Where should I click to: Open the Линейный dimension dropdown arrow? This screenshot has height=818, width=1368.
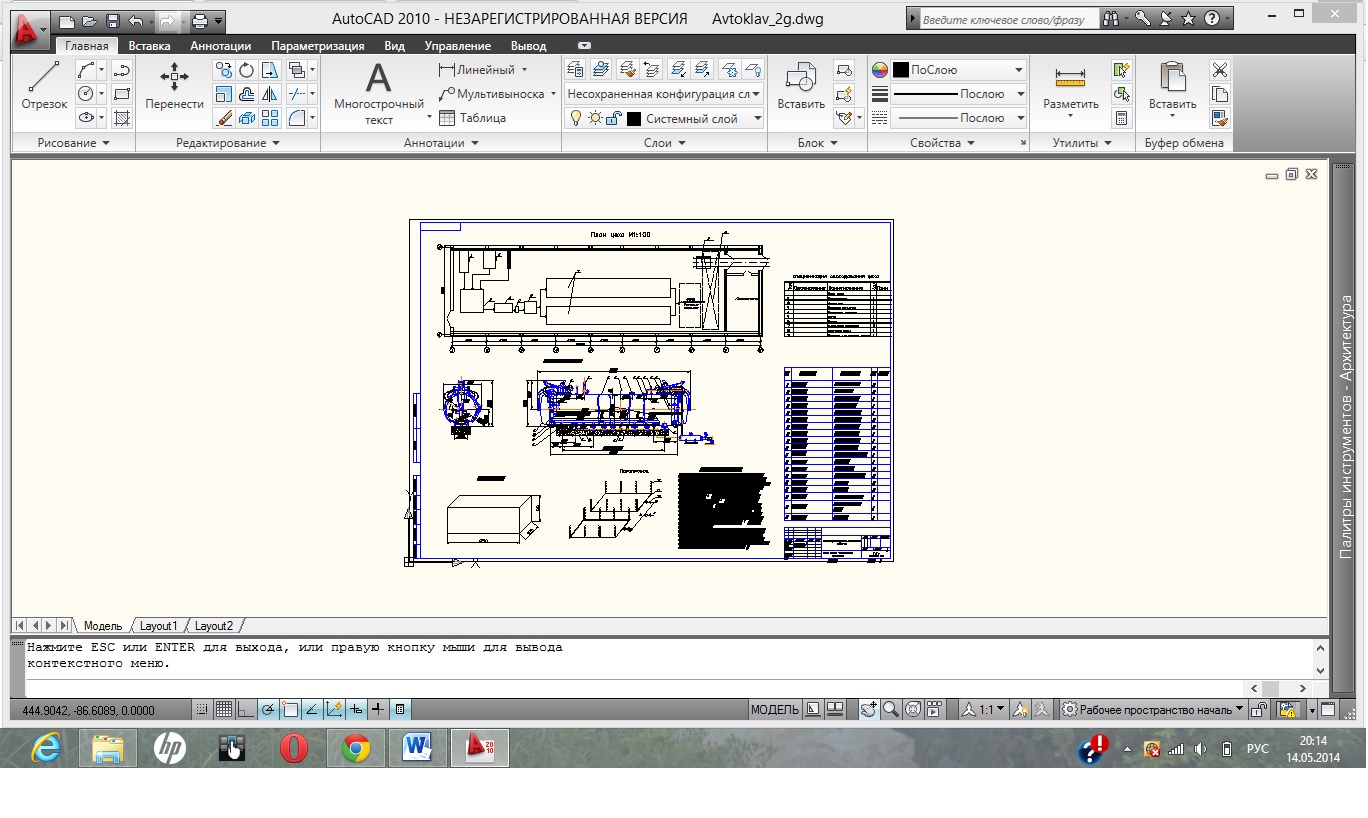524,70
